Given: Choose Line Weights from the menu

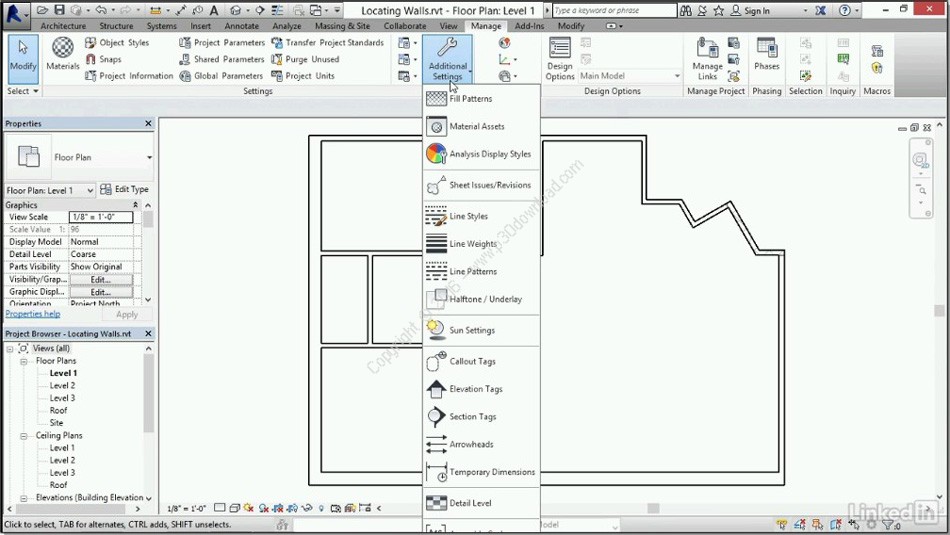Looking at the screenshot, I should click(480, 244).
